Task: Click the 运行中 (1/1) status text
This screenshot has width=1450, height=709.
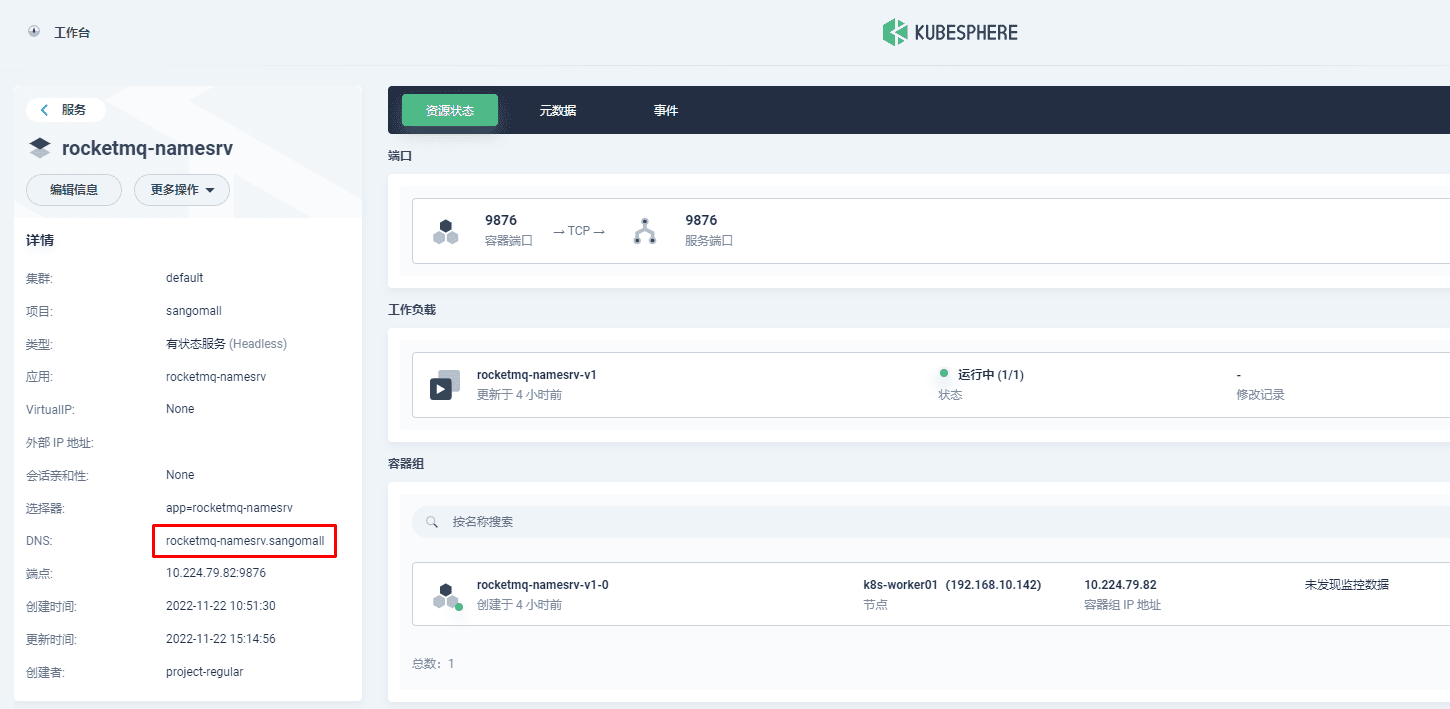Action: coord(991,375)
